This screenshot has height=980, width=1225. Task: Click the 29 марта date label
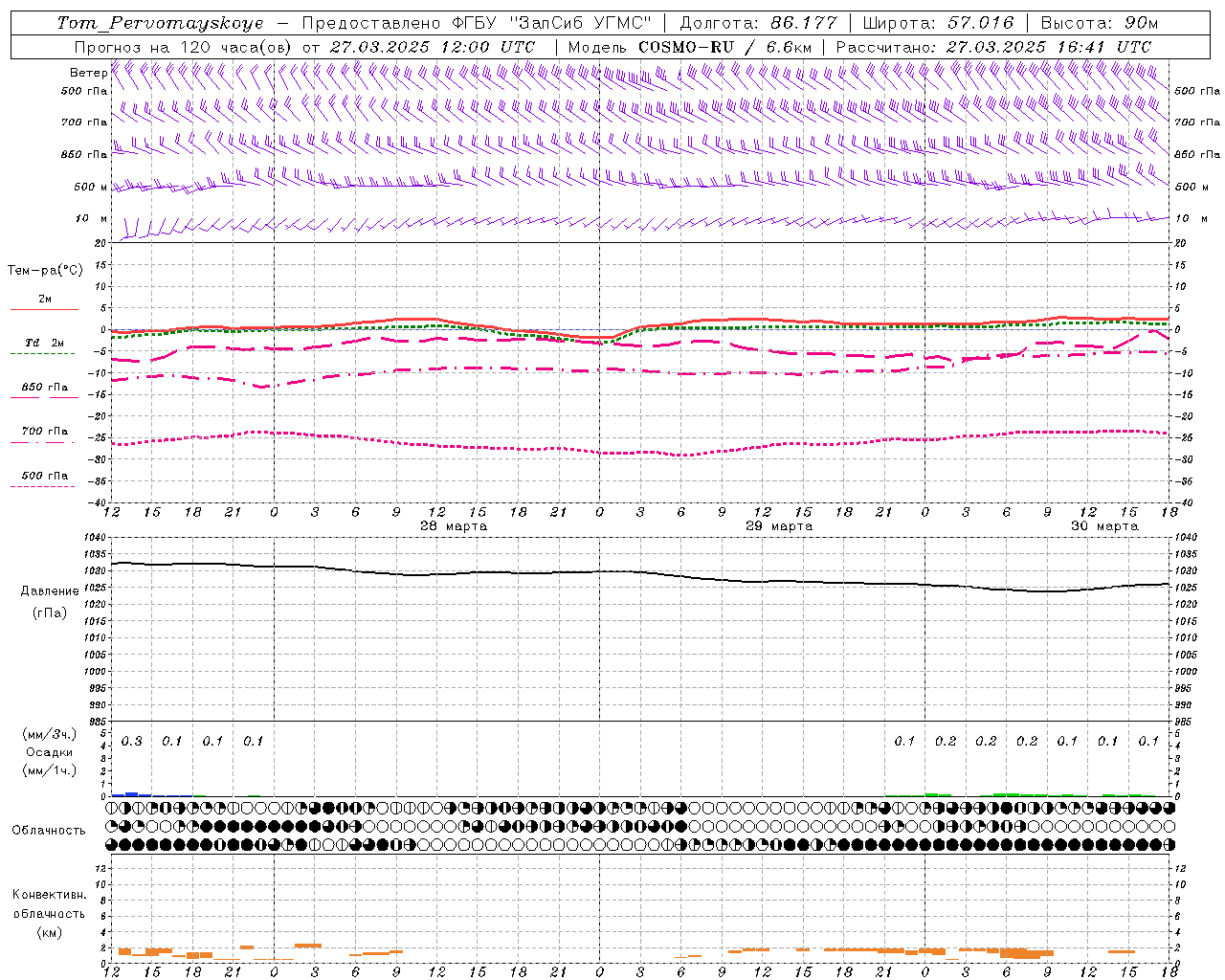pyautogui.click(x=779, y=526)
